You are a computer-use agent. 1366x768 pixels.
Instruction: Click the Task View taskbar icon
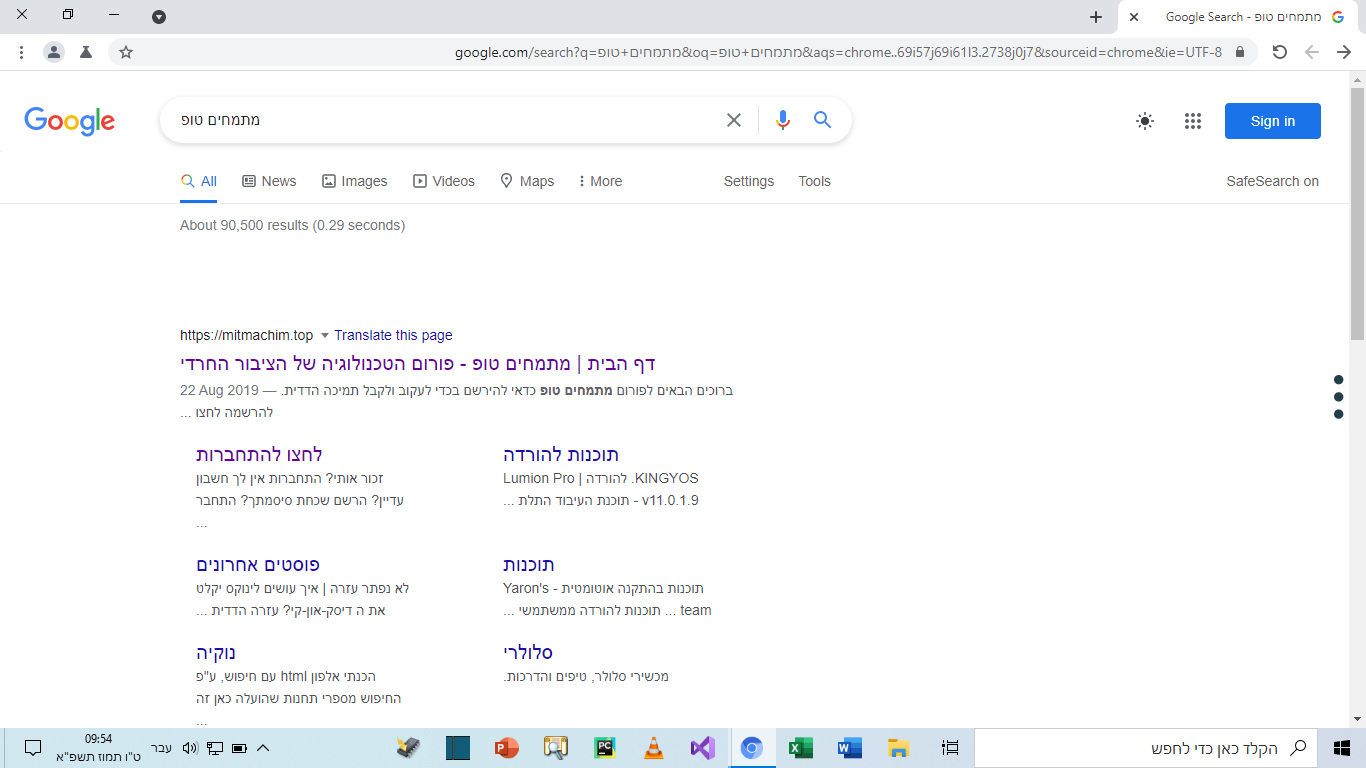[x=950, y=748]
